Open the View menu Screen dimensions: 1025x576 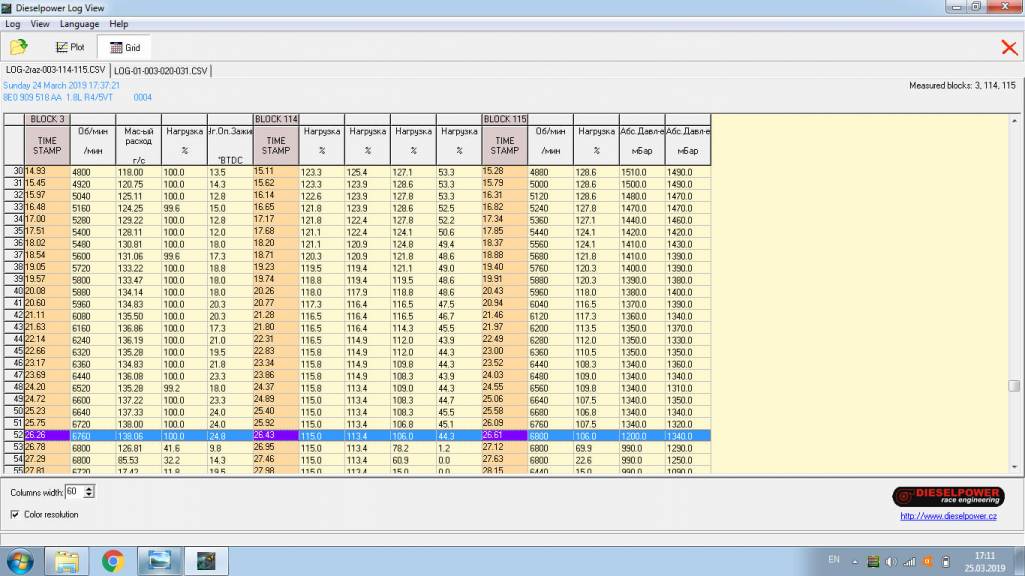pyautogui.click(x=40, y=23)
